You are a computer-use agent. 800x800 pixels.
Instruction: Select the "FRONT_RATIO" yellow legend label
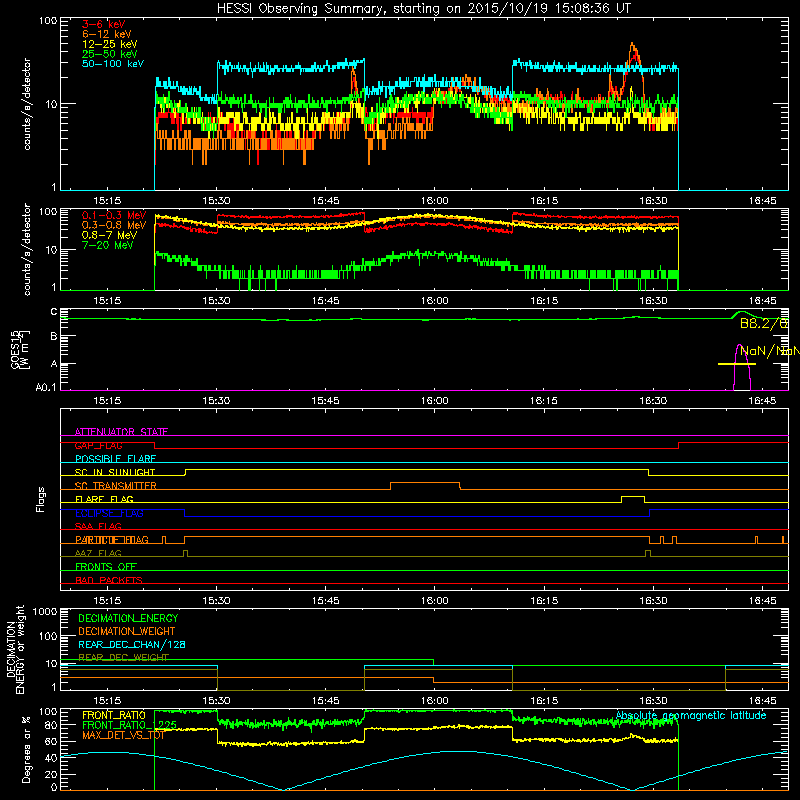point(114,715)
